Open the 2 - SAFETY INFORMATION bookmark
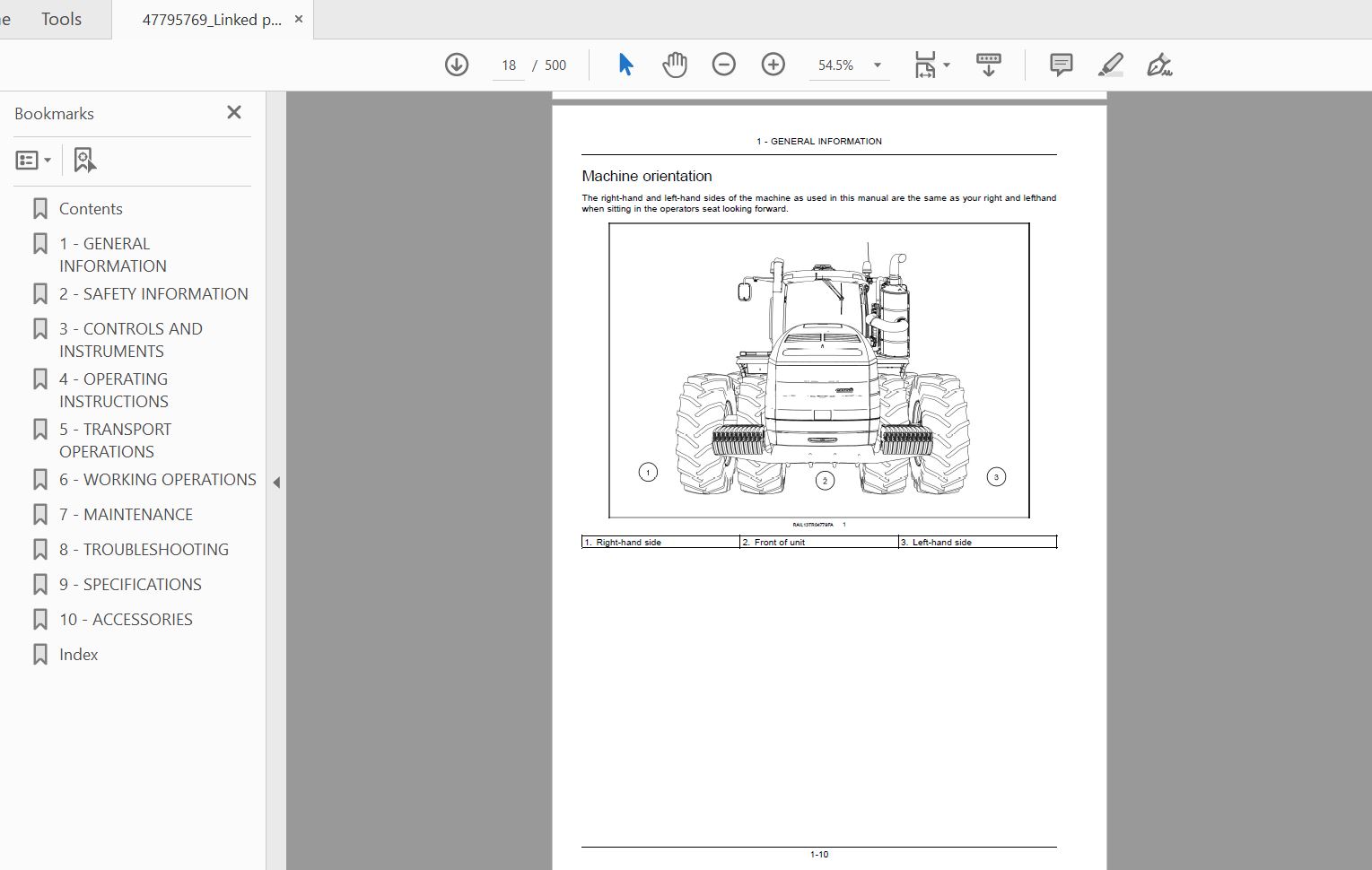 (x=153, y=293)
